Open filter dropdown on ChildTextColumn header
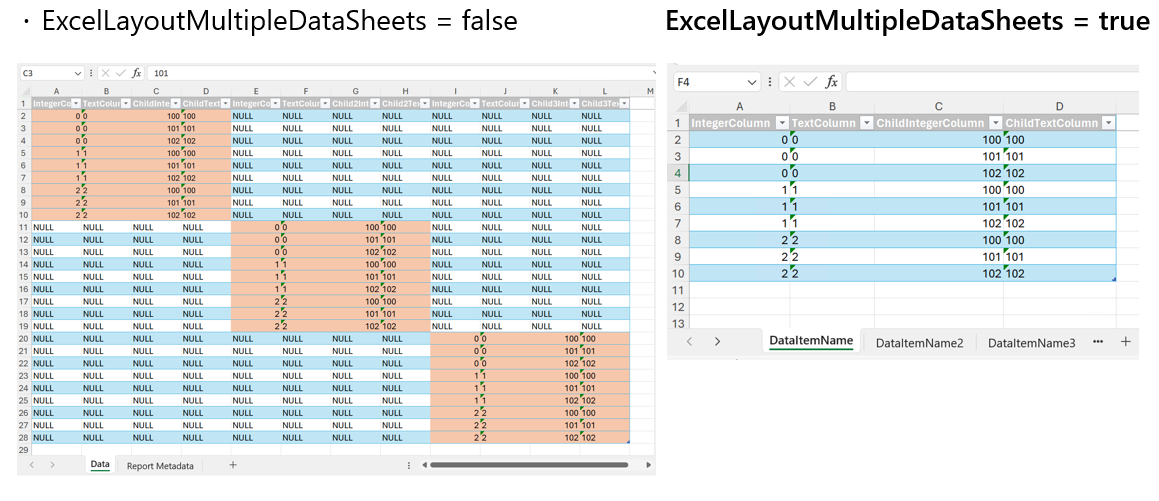 pos(1107,123)
